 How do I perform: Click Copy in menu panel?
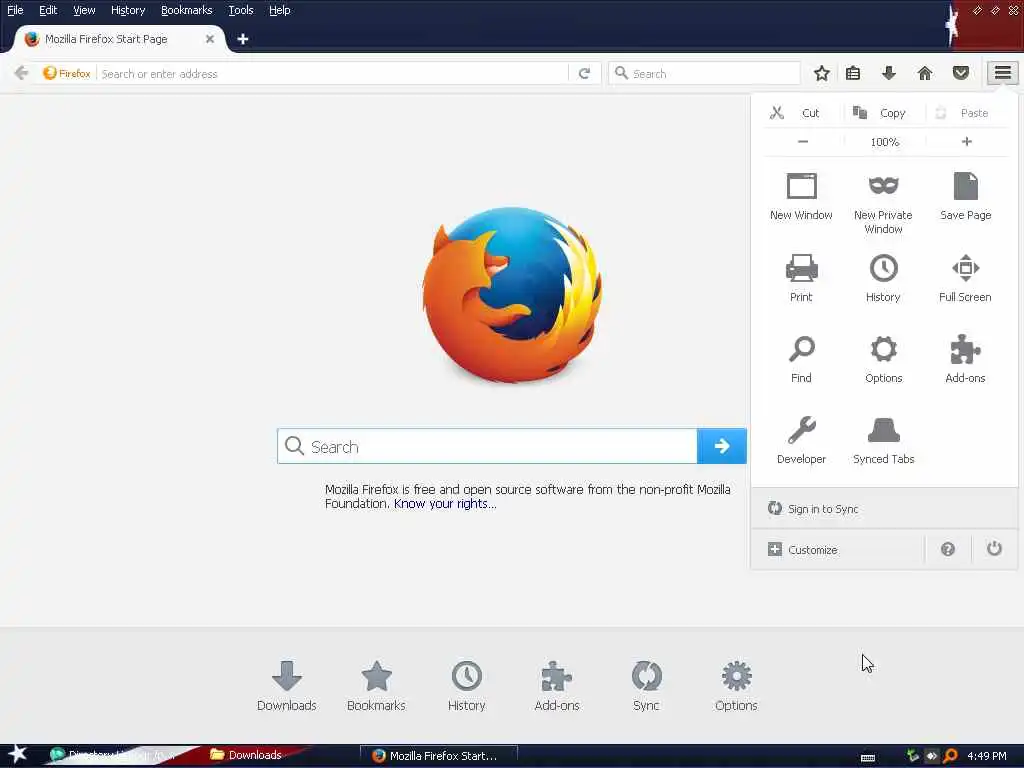pos(885,113)
